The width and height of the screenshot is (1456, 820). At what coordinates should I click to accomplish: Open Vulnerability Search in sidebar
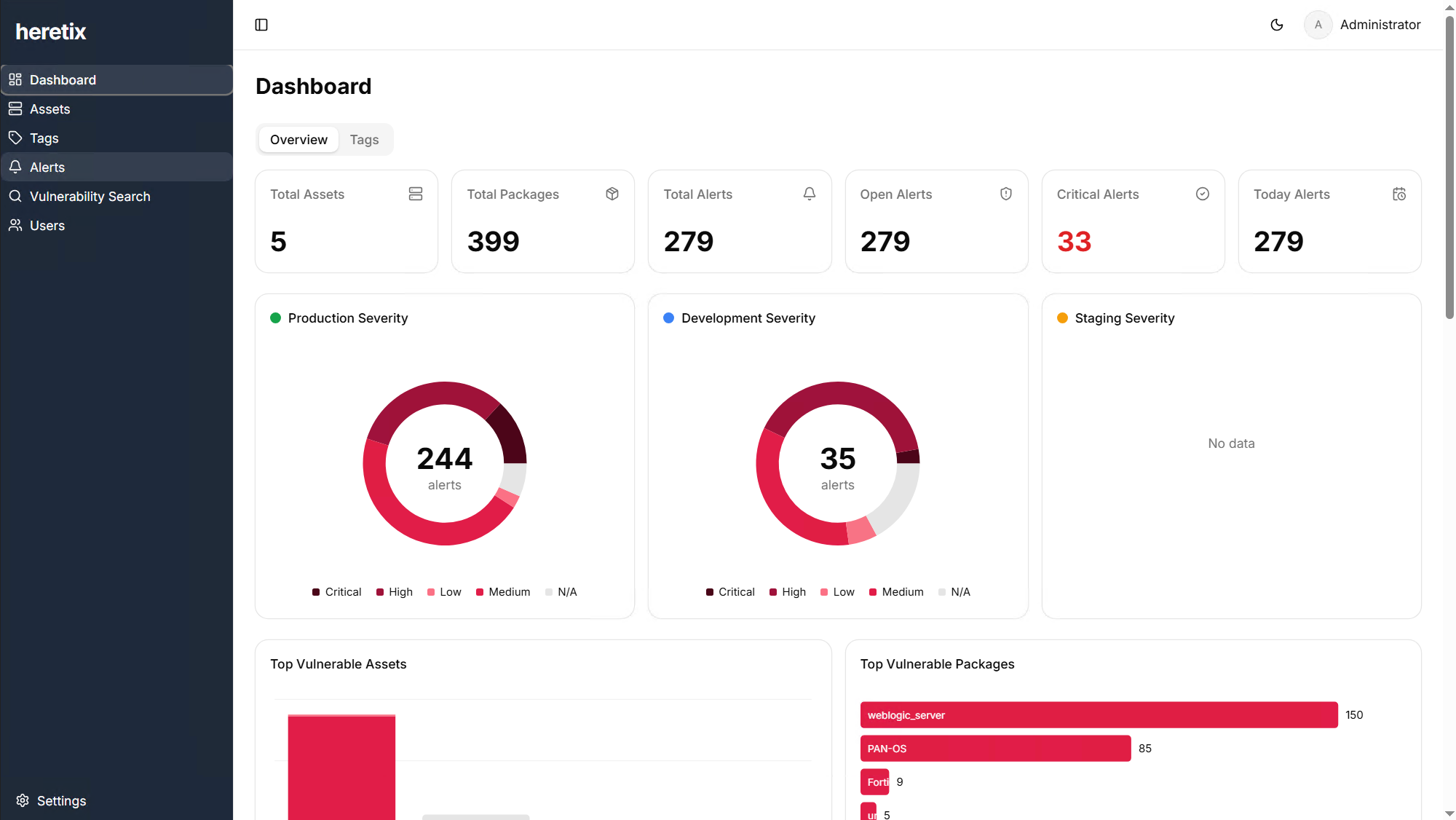tap(90, 197)
